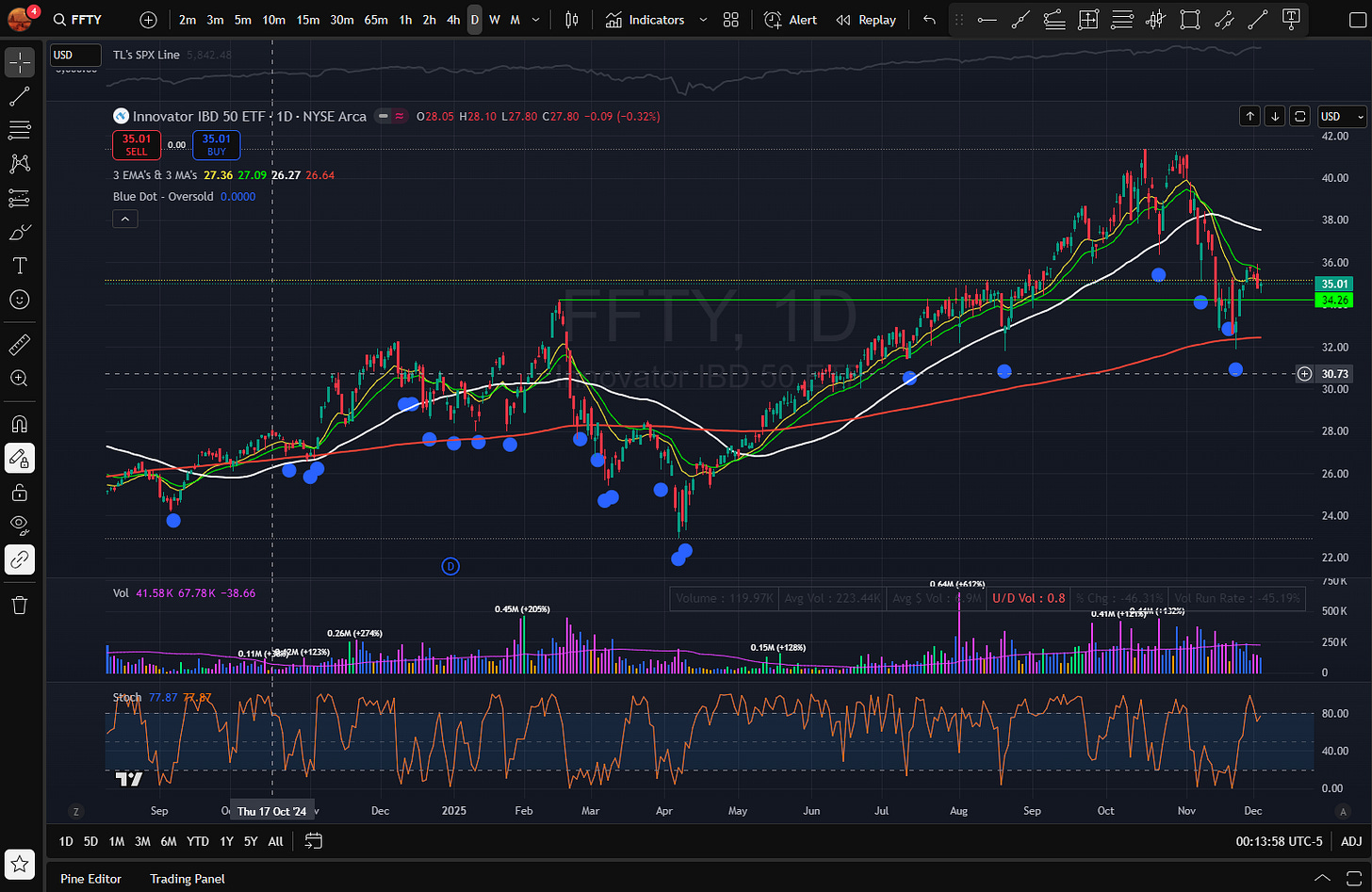Switch to the 65m timeframe
The image size is (1372, 892).
tap(375, 20)
